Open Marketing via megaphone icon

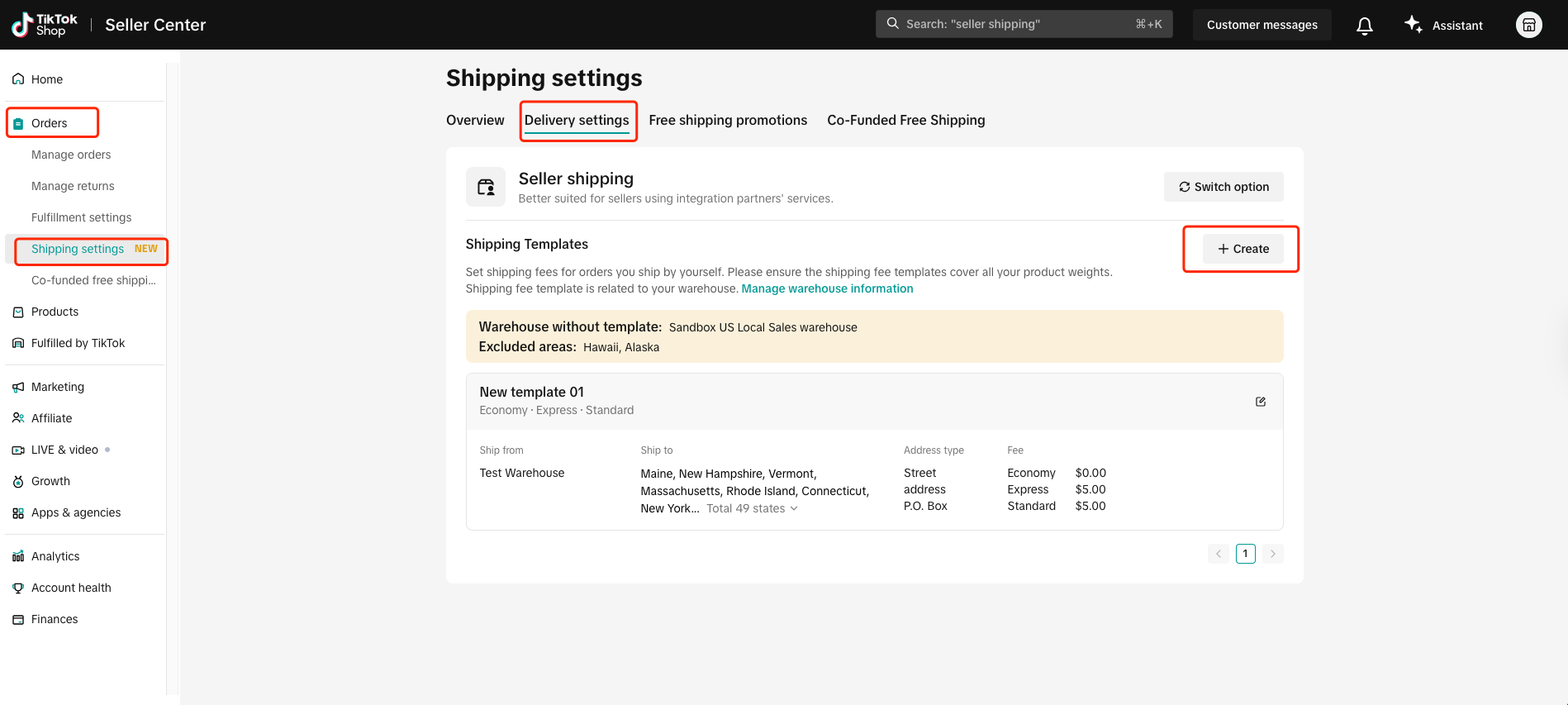18,387
